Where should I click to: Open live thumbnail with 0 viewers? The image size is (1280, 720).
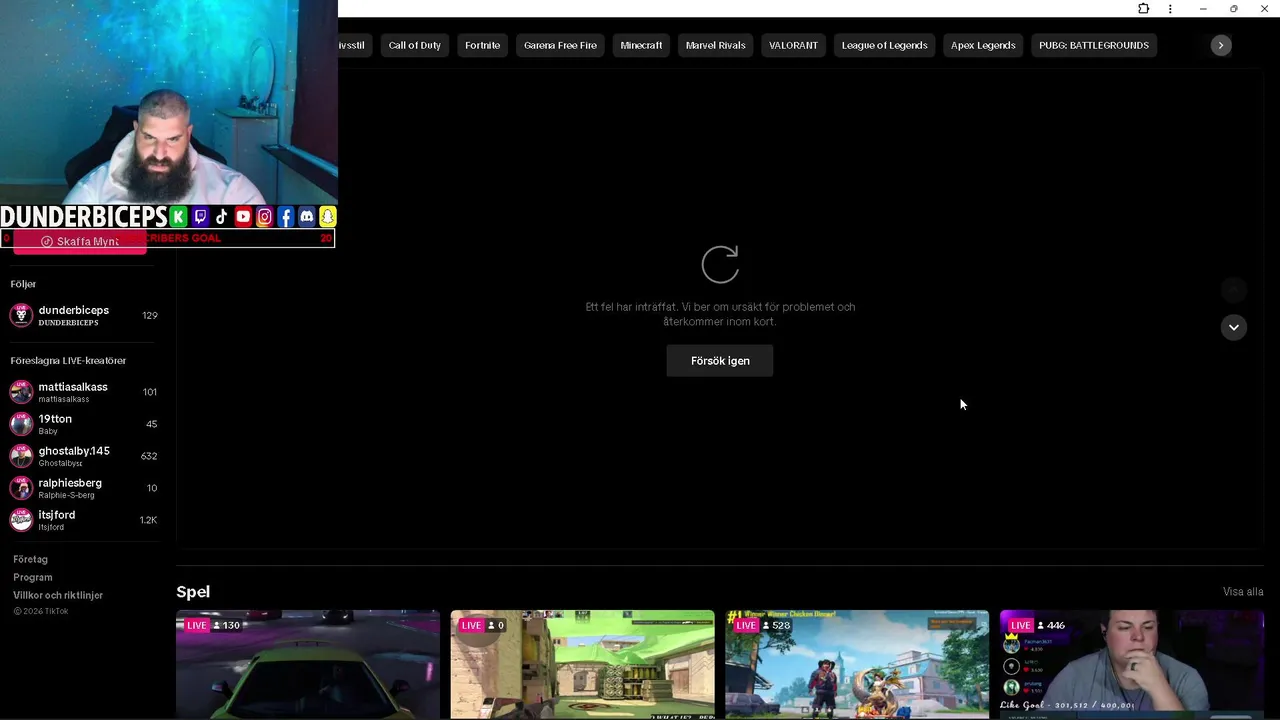coord(582,664)
